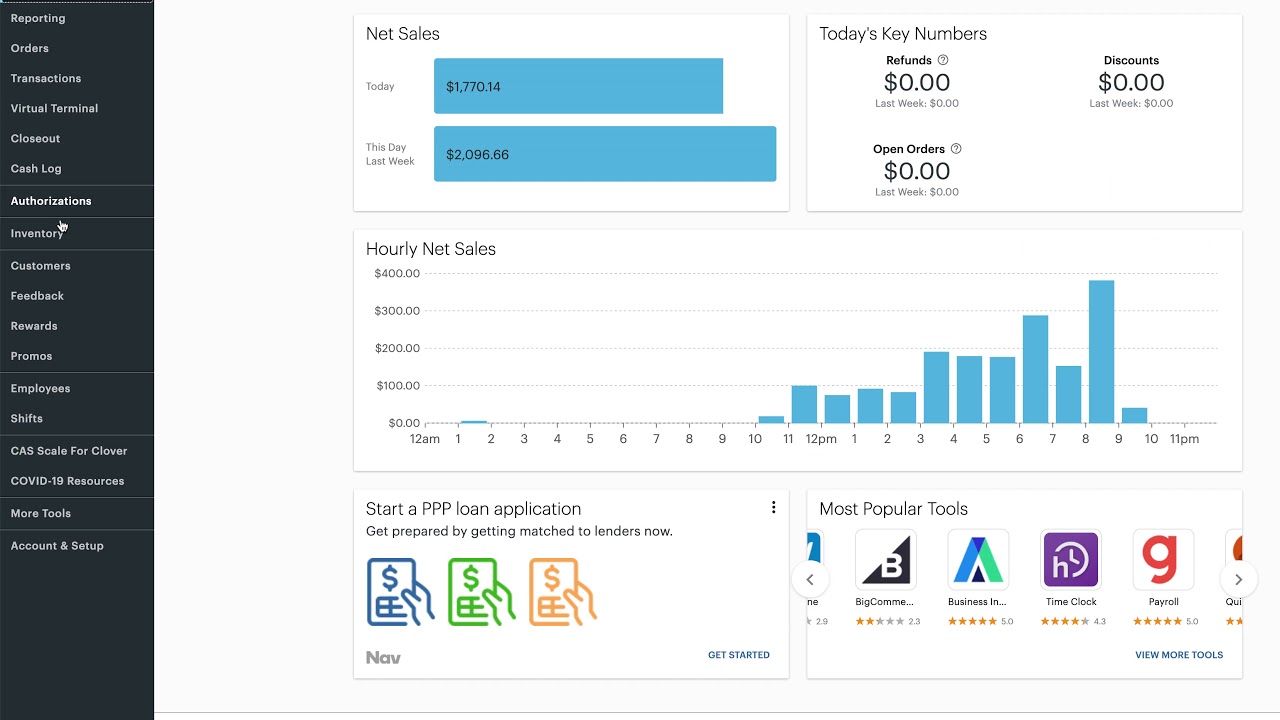The width and height of the screenshot is (1280, 720).
Task: Click the Open Orders help icon
Action: [956, 149]
